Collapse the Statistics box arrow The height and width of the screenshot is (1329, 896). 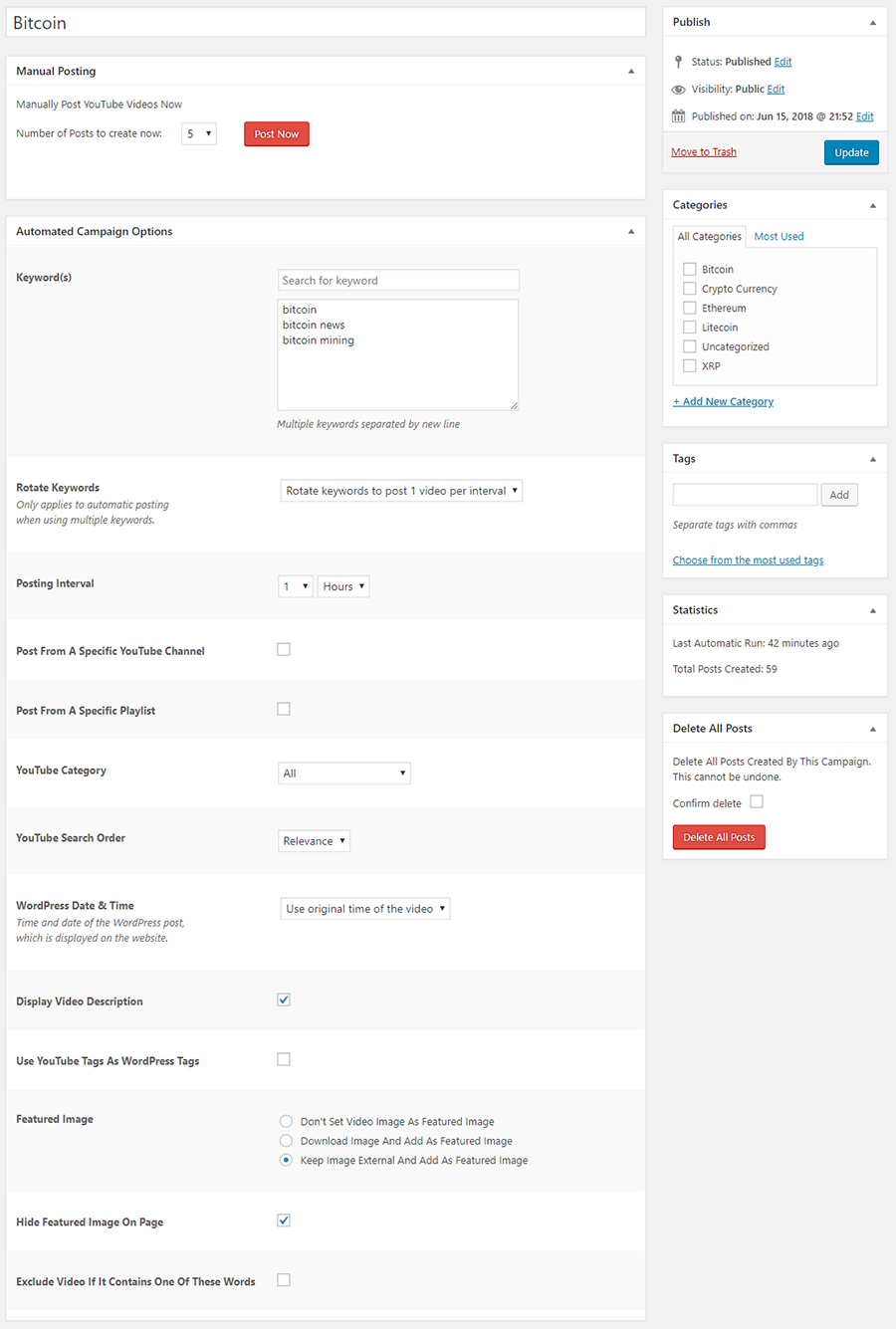pos(873,610)
